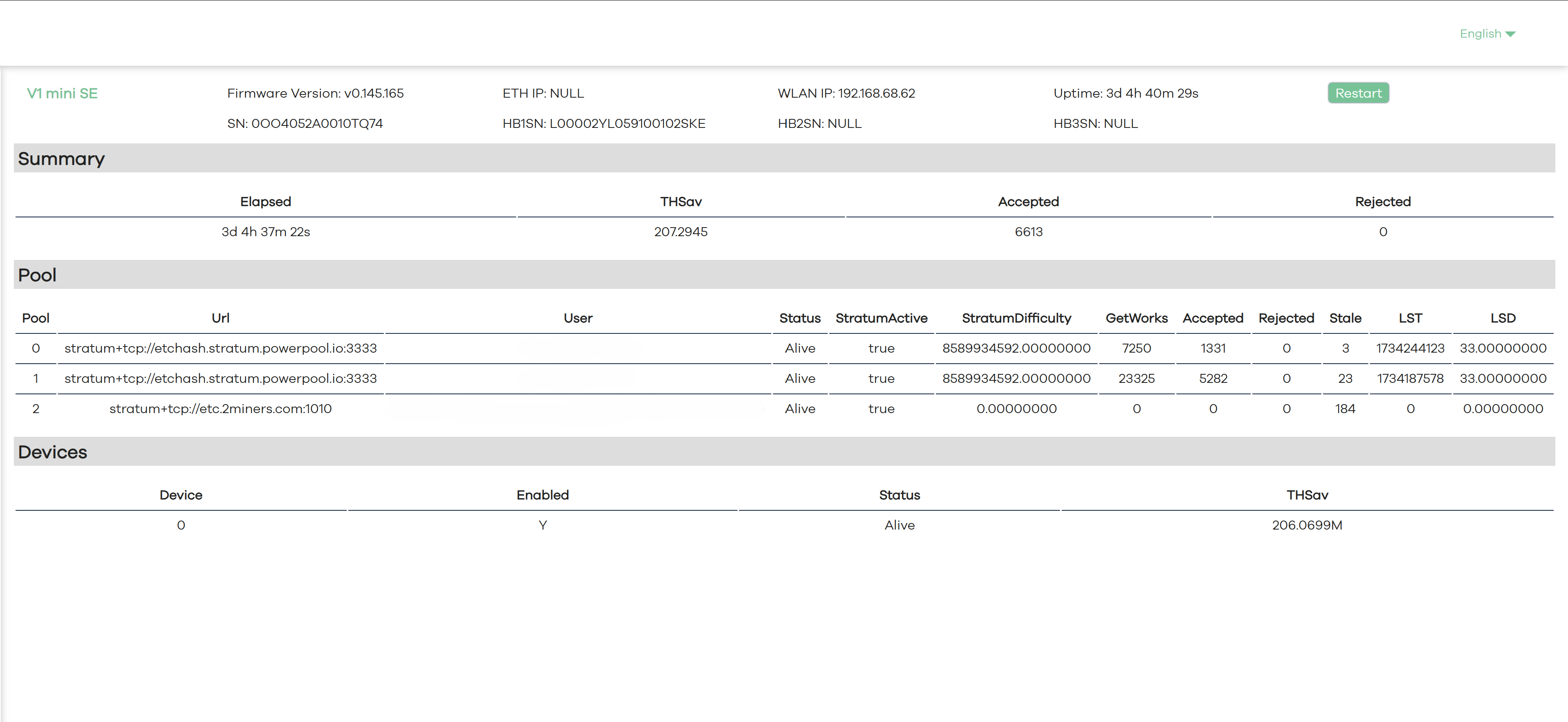The image size is (1568, 722).
Task: Click the Pool section header
Action: pyautogui.click(x=37, y=275)
